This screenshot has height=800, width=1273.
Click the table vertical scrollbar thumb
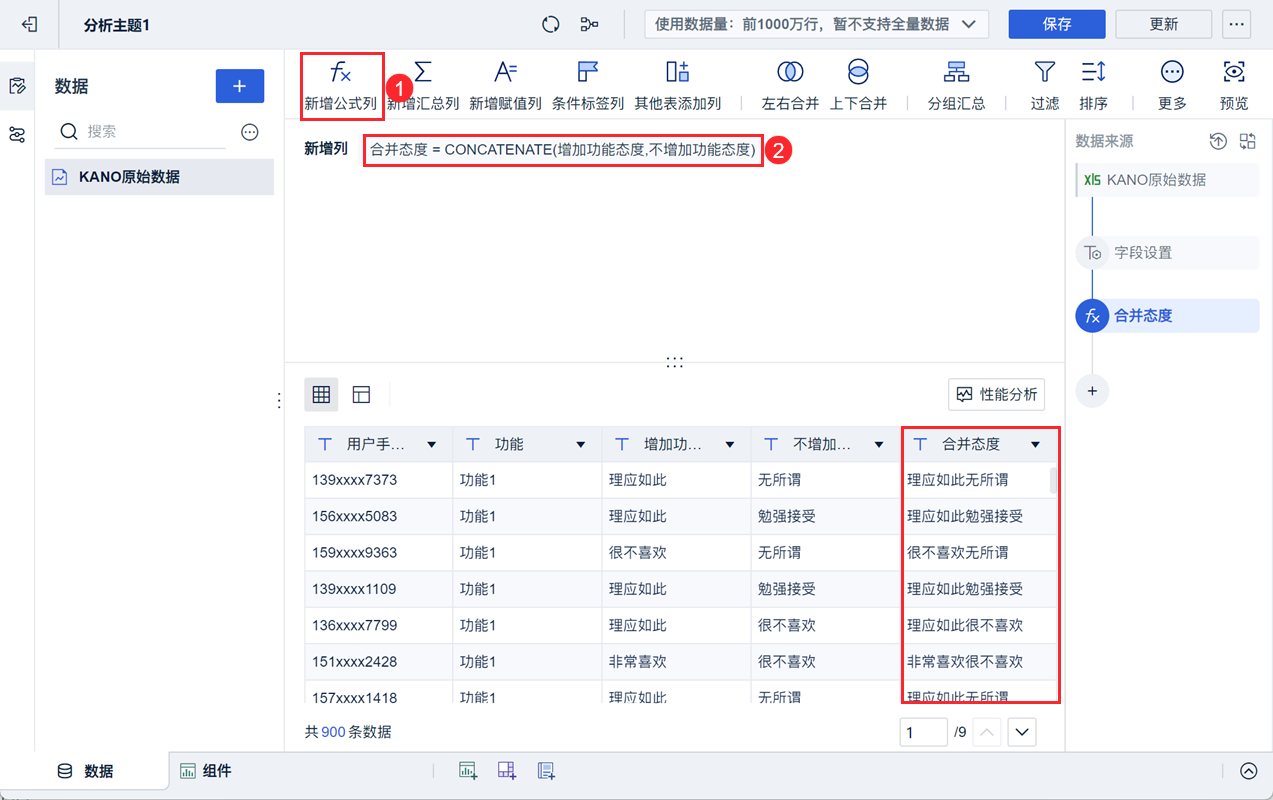coord(1052,481)
